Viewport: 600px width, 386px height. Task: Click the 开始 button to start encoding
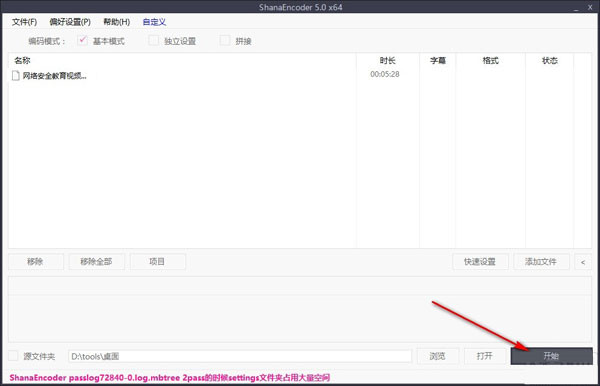[x=551, y=356]
